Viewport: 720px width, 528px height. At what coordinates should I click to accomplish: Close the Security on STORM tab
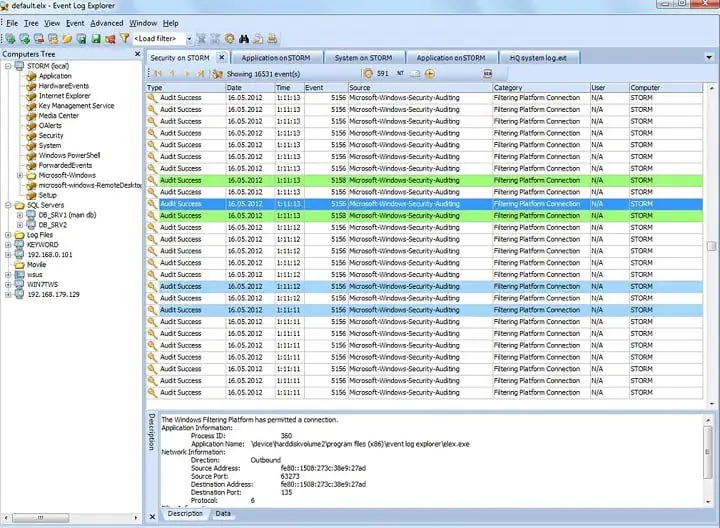pyautogui.click(x=222, y=57)
